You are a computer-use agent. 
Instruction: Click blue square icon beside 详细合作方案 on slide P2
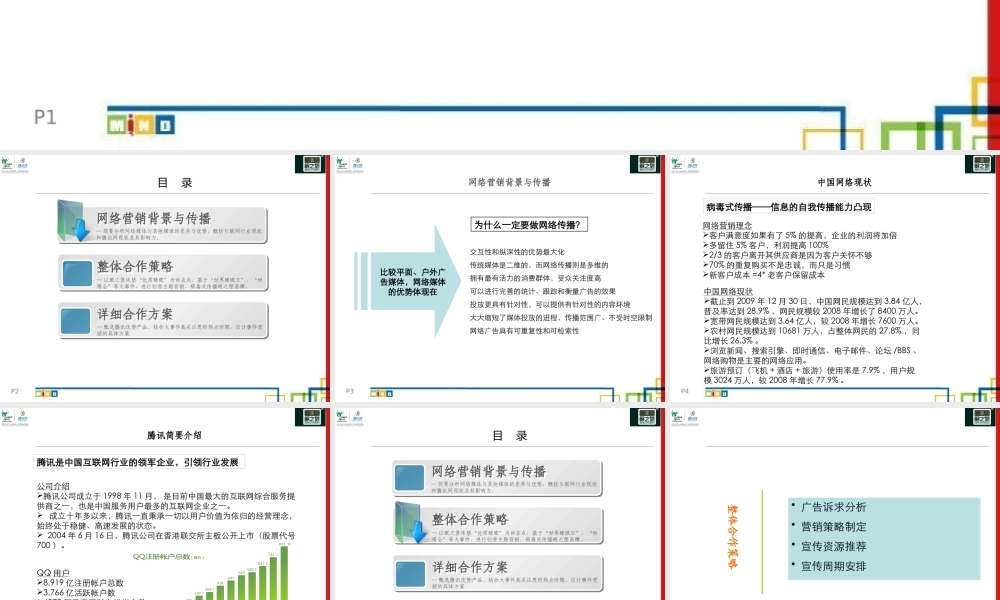pyautogui.click(x=76, y=321)
